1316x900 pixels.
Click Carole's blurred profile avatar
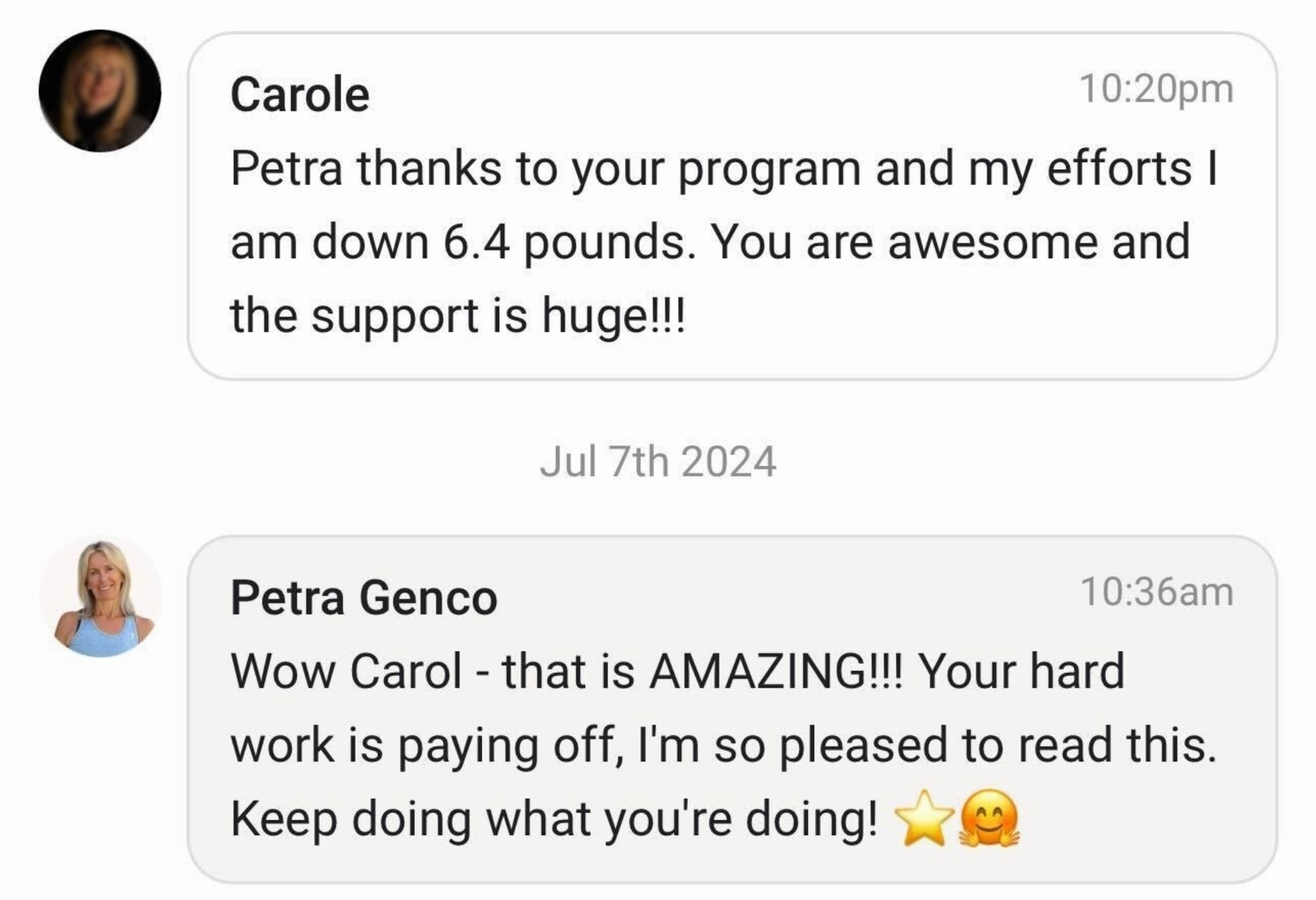pyautogui.click(x=100, y=91)
